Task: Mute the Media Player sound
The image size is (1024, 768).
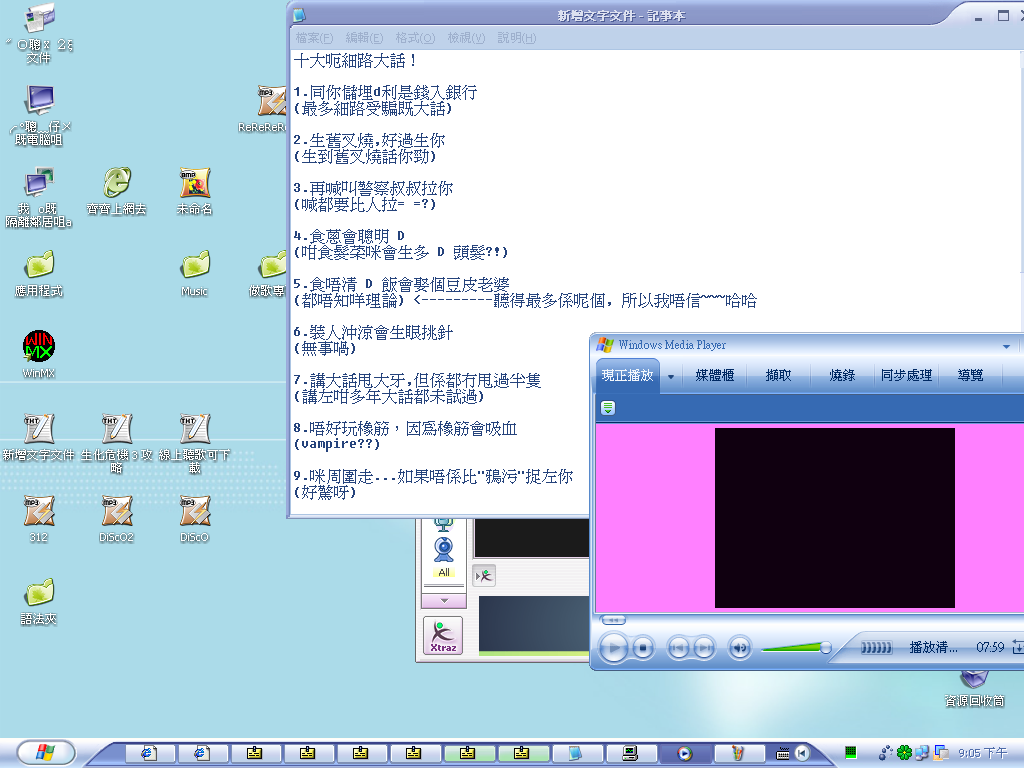Action: (739, 648)
